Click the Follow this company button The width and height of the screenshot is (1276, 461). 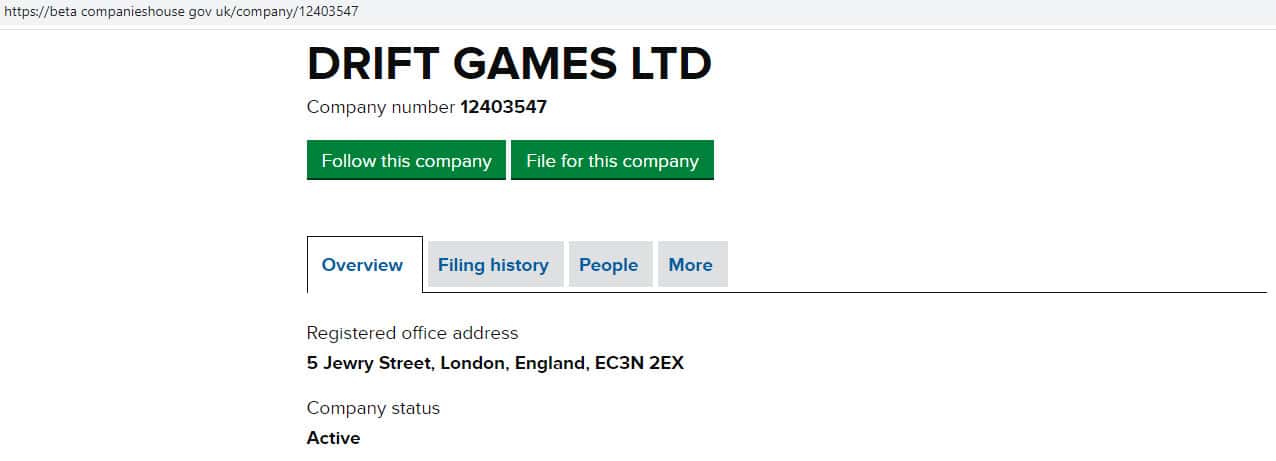406,161
